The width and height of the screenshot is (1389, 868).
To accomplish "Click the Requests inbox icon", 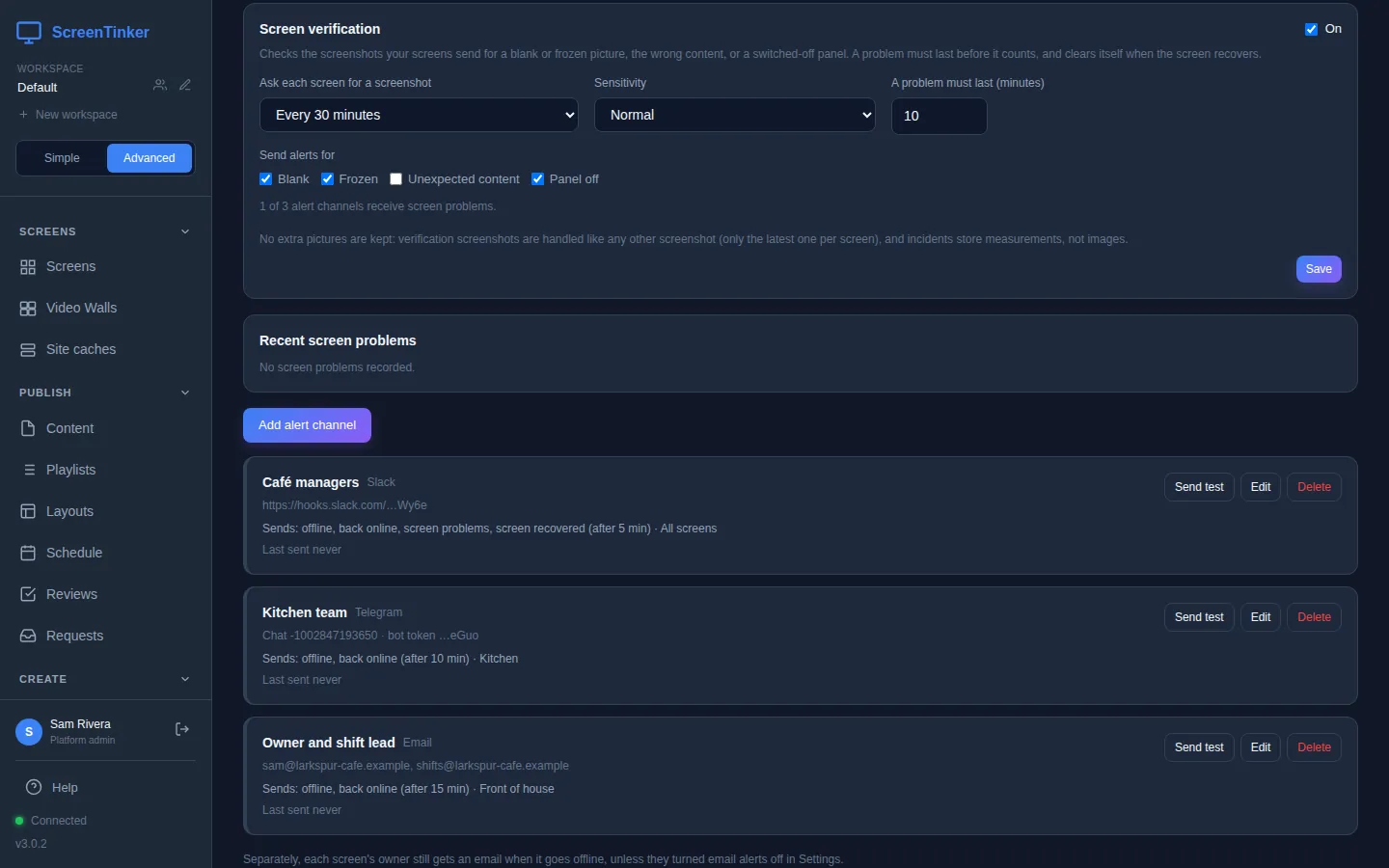I will [28, 636].
